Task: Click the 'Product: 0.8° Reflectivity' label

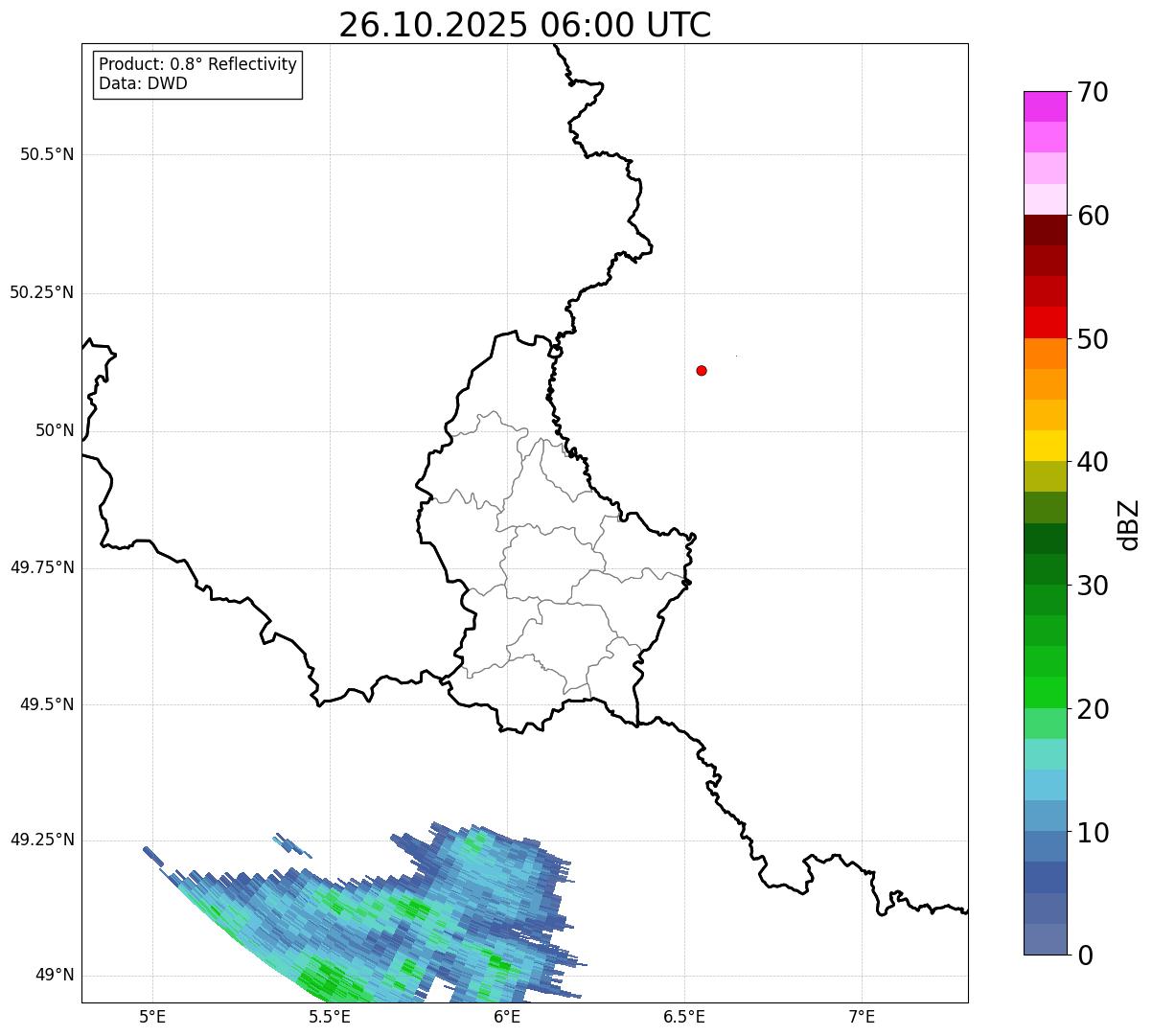Action: click(x=198, y=64)
